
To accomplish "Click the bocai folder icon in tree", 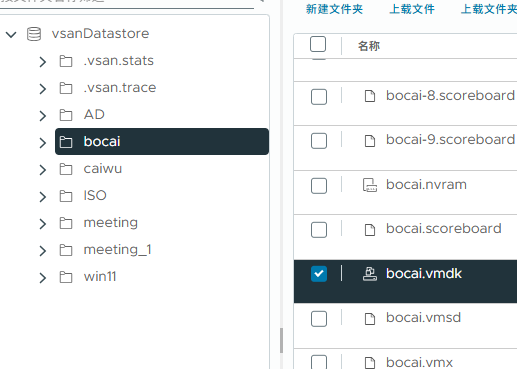I will [x=66, y=142].
